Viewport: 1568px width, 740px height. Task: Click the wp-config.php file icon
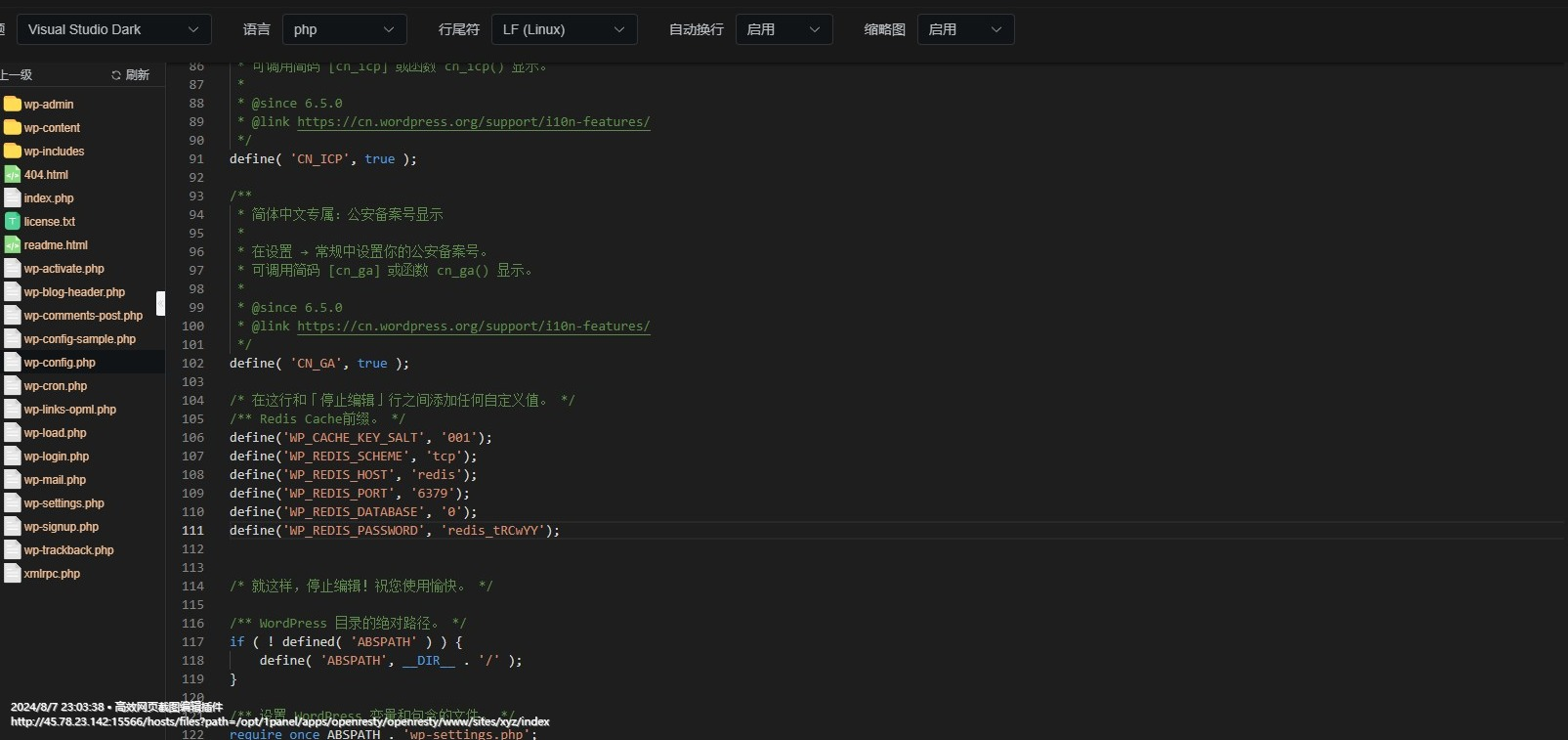pos(13,362)
